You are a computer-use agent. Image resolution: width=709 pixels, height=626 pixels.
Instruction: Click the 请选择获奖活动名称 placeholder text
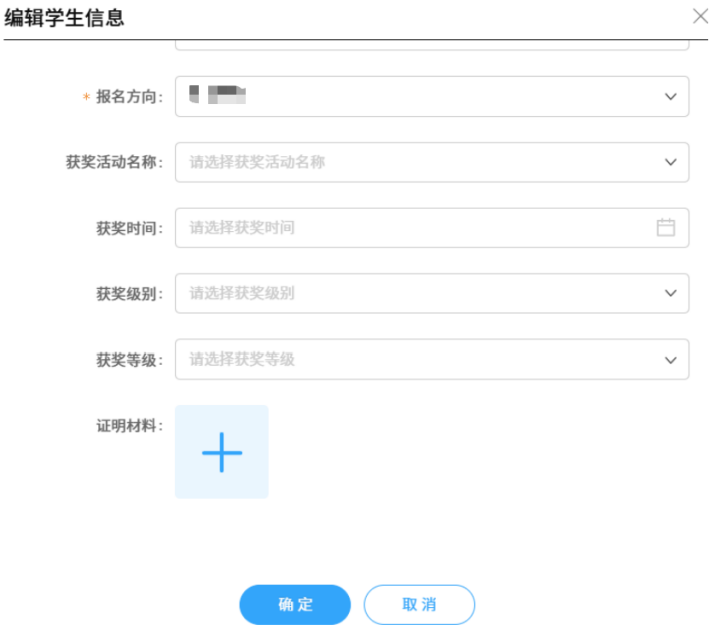click(x=257, y=162)
